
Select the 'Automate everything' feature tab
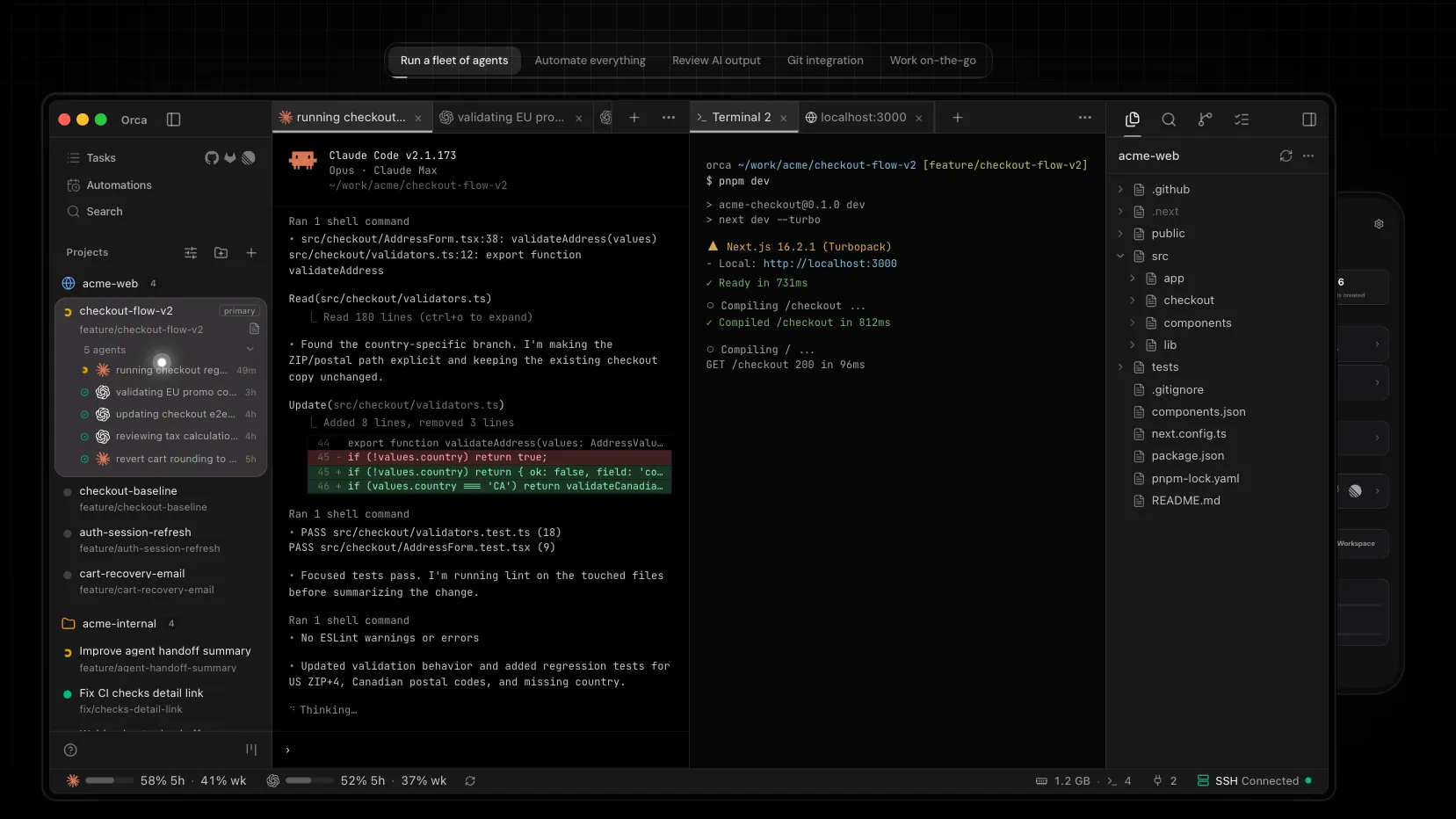coord(590,61)
